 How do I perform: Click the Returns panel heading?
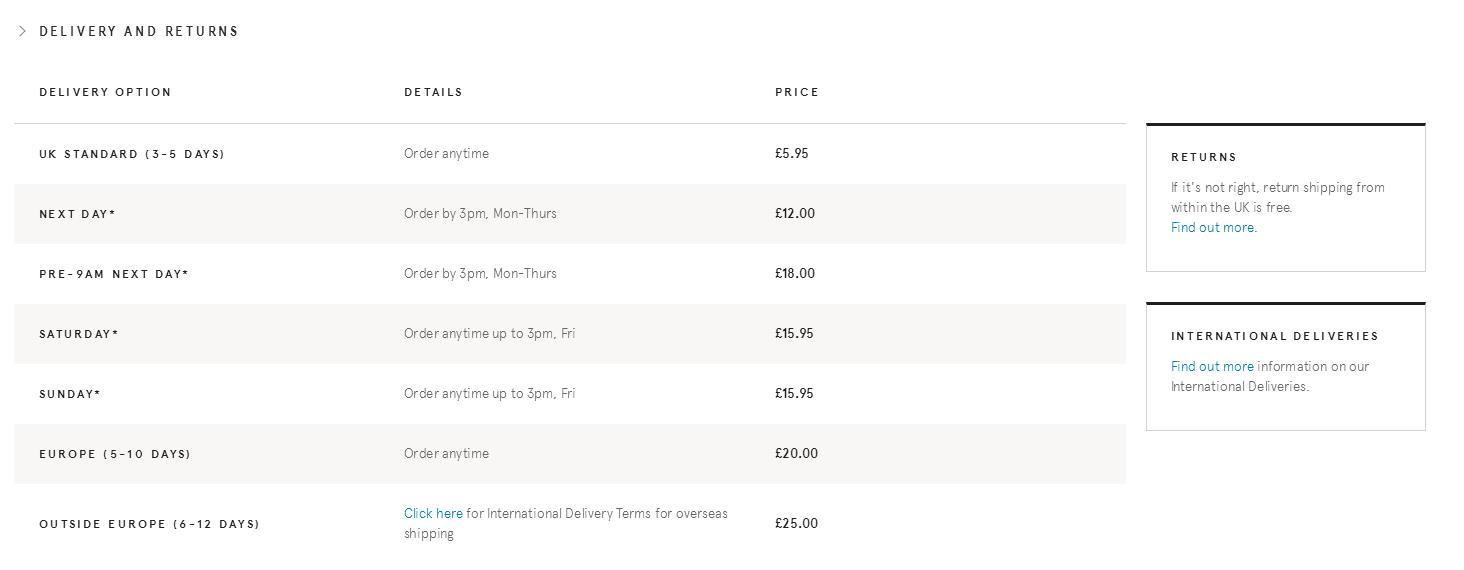click(1204, 157)
